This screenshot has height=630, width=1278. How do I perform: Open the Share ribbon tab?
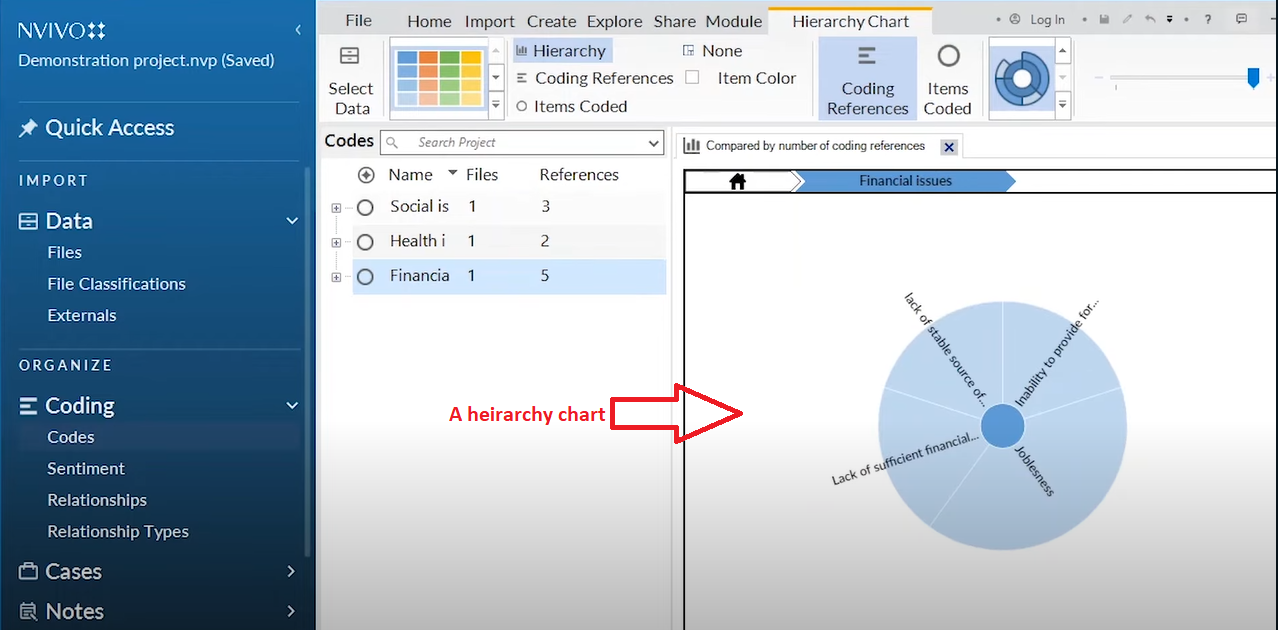675,21
